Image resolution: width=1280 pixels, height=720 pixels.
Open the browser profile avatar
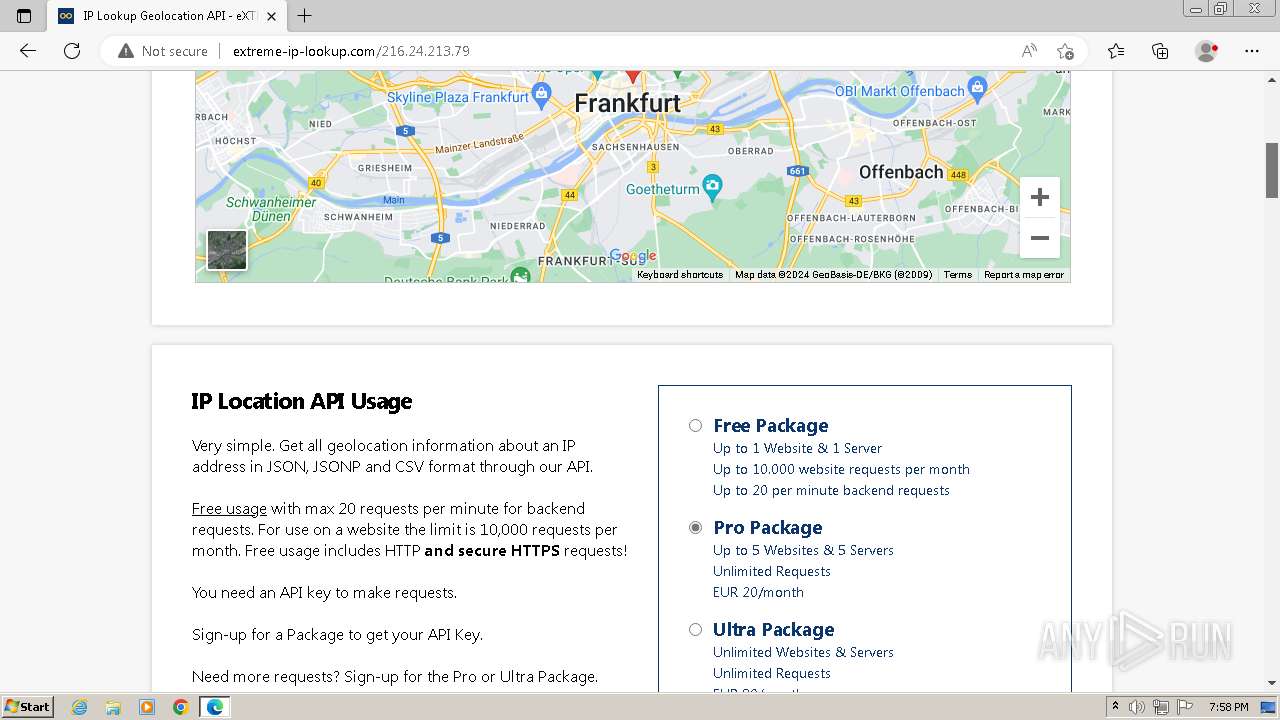[1207, 51]
